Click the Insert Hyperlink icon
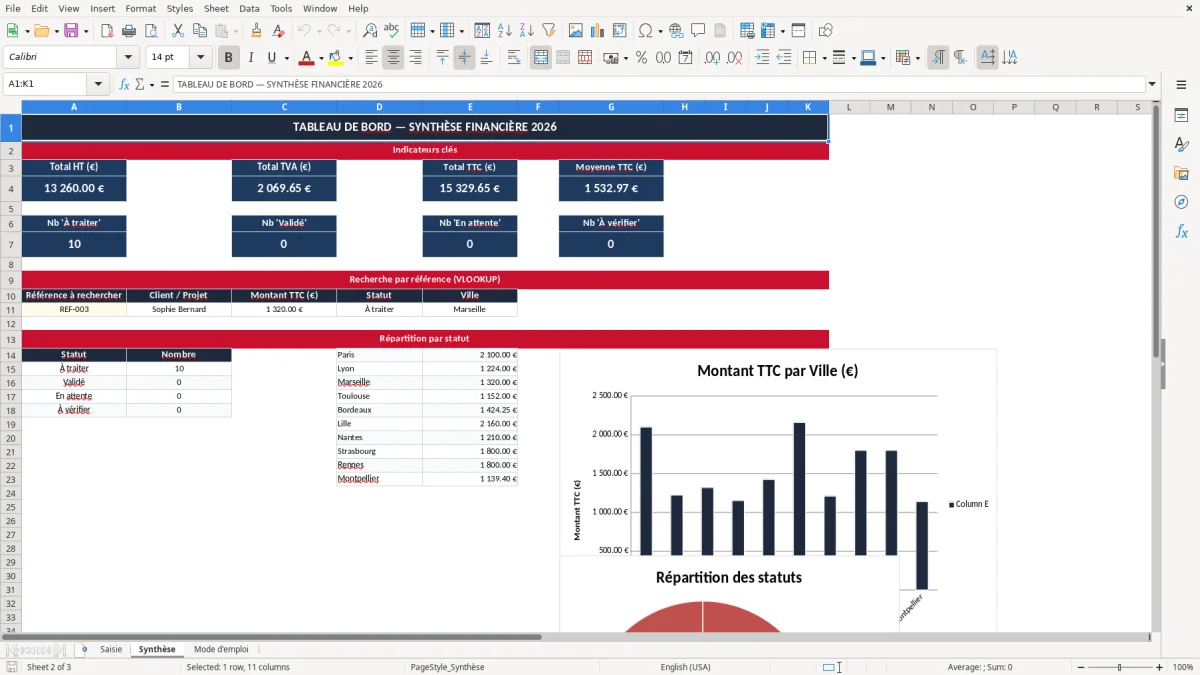This screenshot has width=1200, height=675. 677,31
